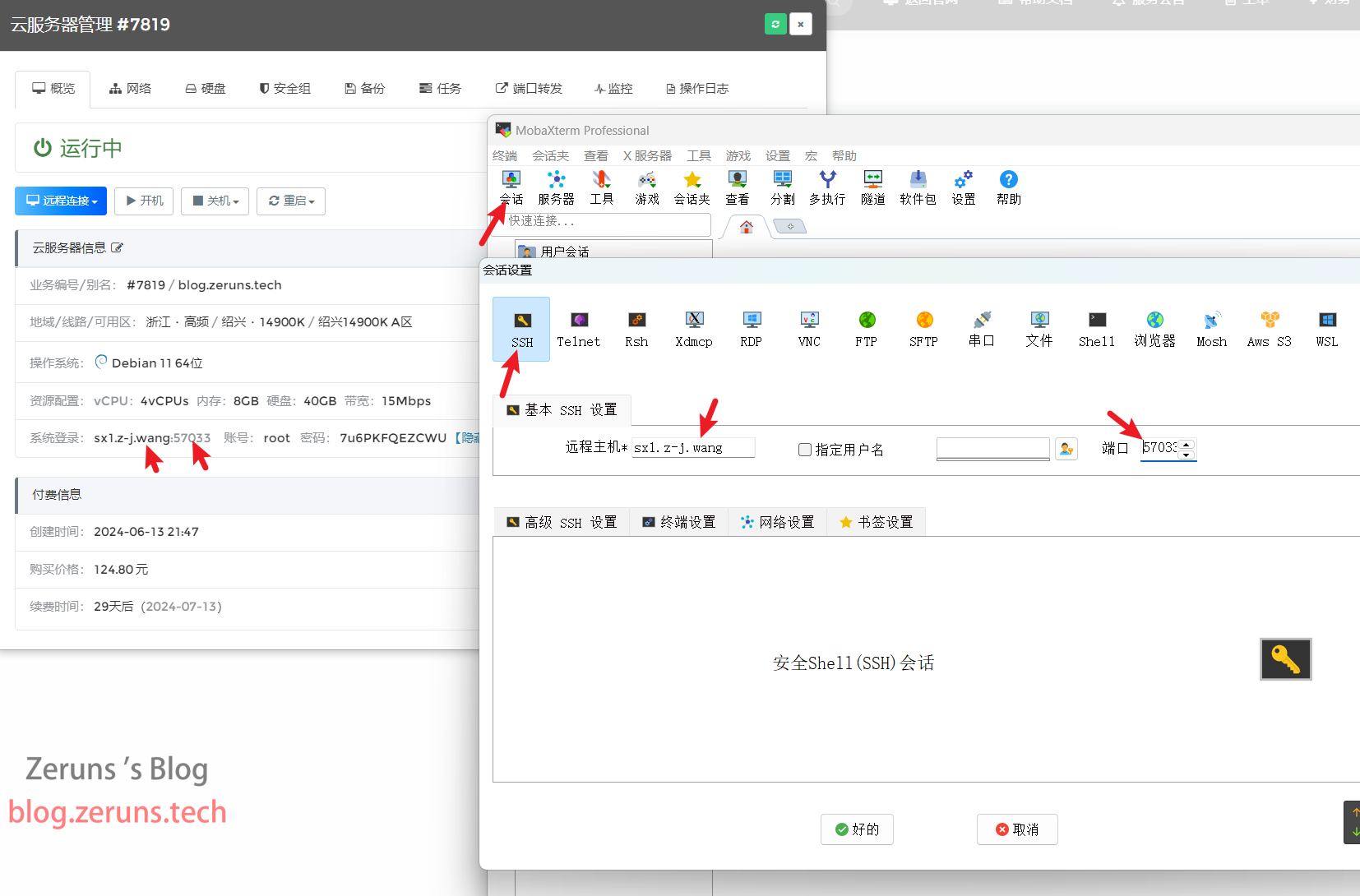Screen dimensions: 1360x896
Task: Select the VNC session type
Action: click(809, 330)
